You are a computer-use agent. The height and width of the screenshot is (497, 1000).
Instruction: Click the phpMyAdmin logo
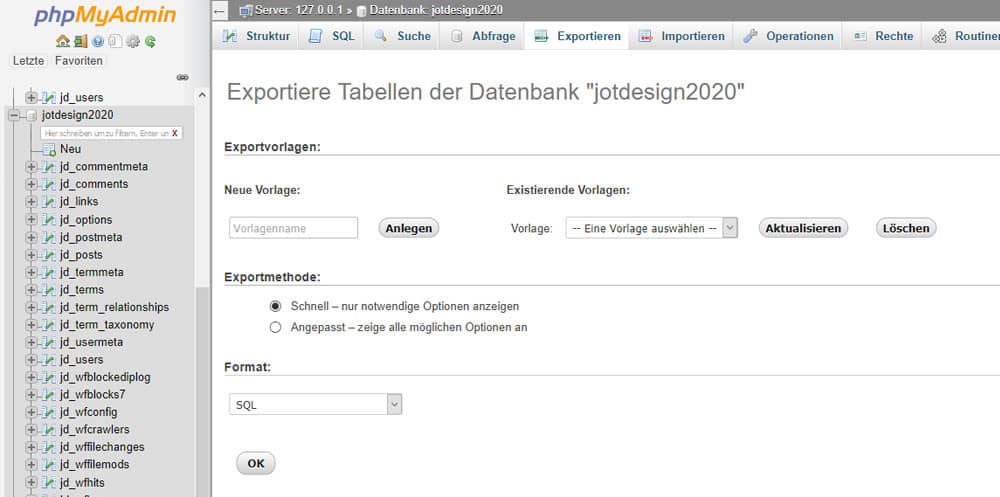105,15
